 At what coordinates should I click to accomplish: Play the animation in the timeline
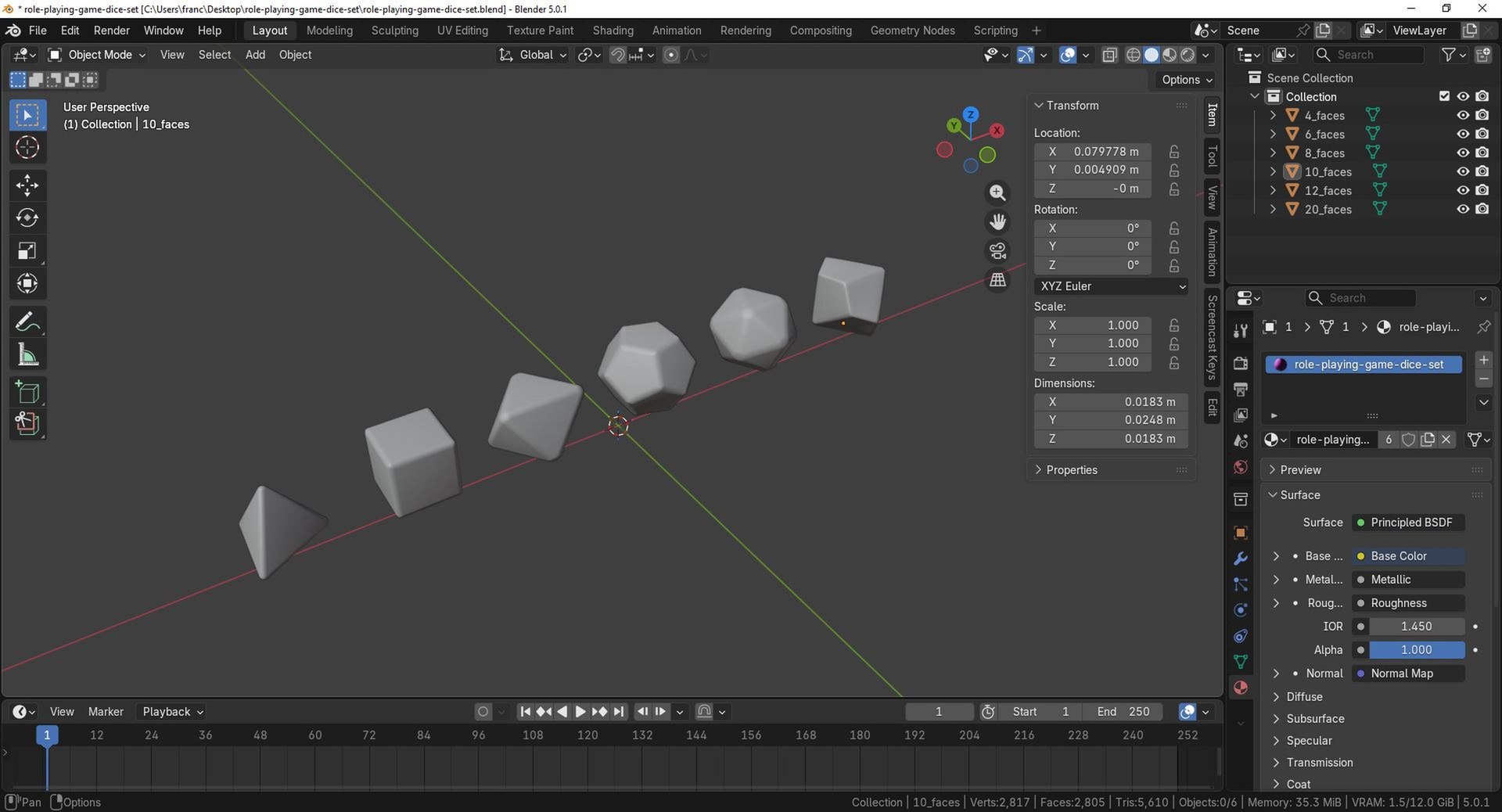(x=580, y=712)
